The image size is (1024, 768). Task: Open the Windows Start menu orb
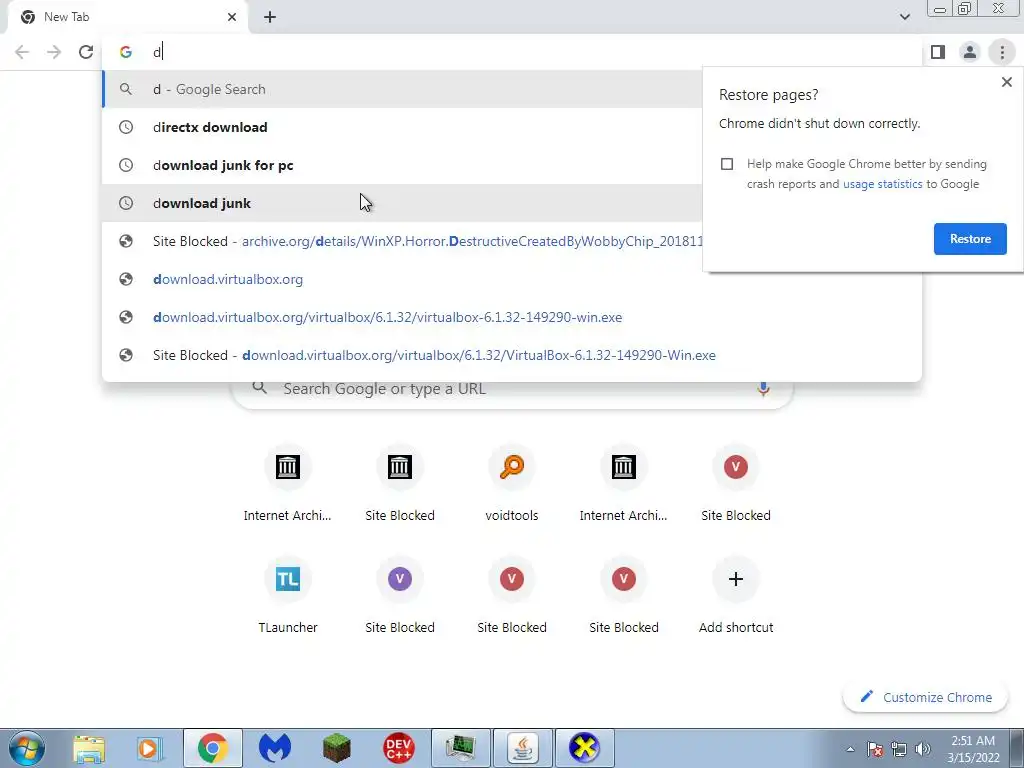[27, 748]
